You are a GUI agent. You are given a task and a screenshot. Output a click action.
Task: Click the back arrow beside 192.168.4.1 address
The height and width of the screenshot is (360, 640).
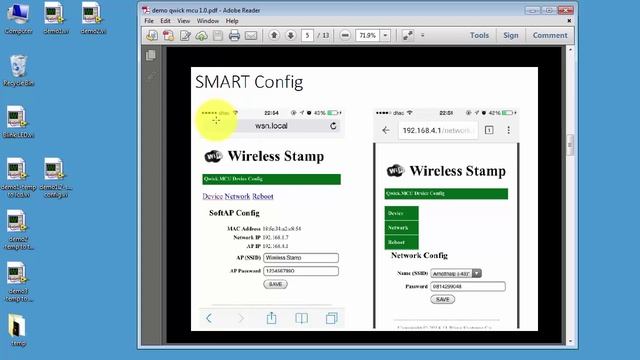(x=386, y=131)
